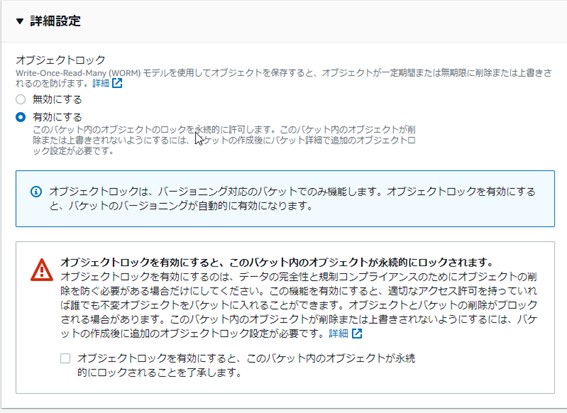The image size is (567, 413).
Task: Open the 詳細 link under オブジェクトロック description
Action: 101,83
